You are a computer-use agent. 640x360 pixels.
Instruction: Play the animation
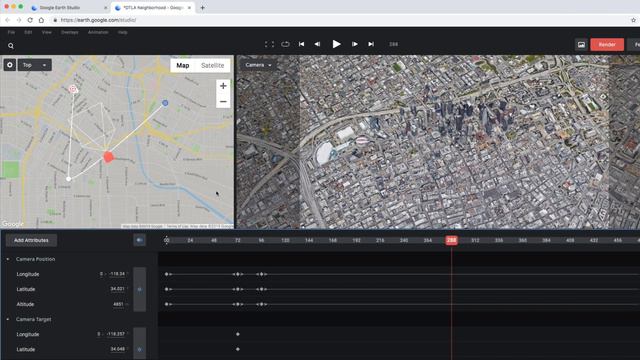coord(336,44)
